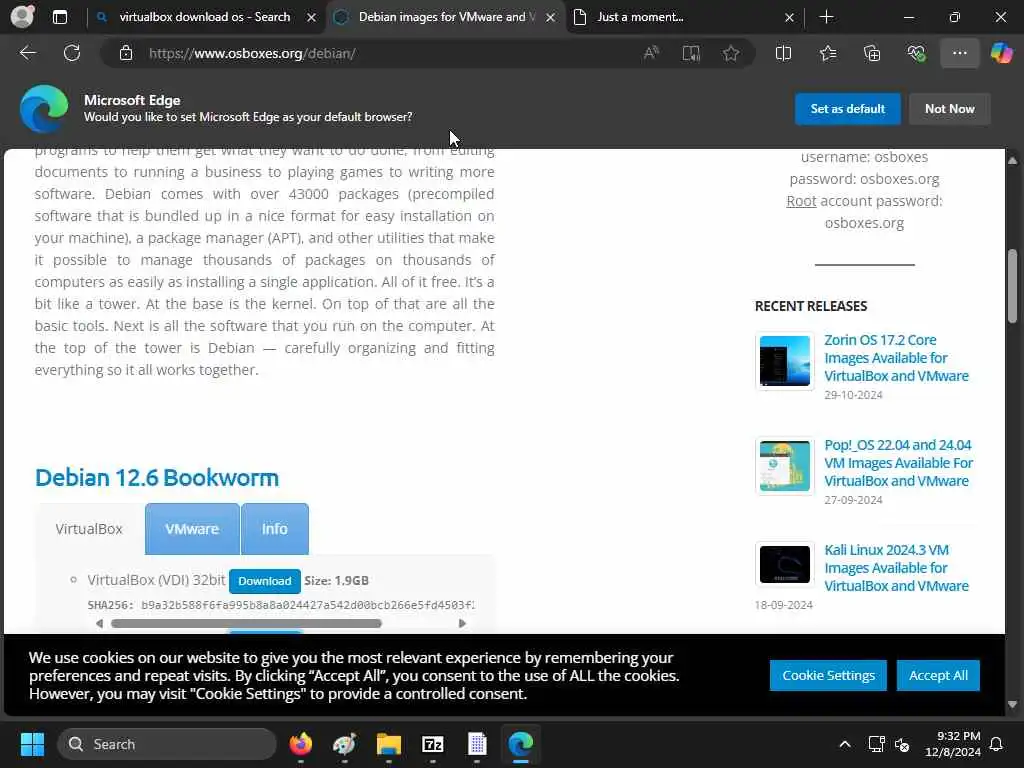Open Kali Linux 2024.3 VM images link
Viewport: 1024px width, 768px height.
tap(896, 568)
